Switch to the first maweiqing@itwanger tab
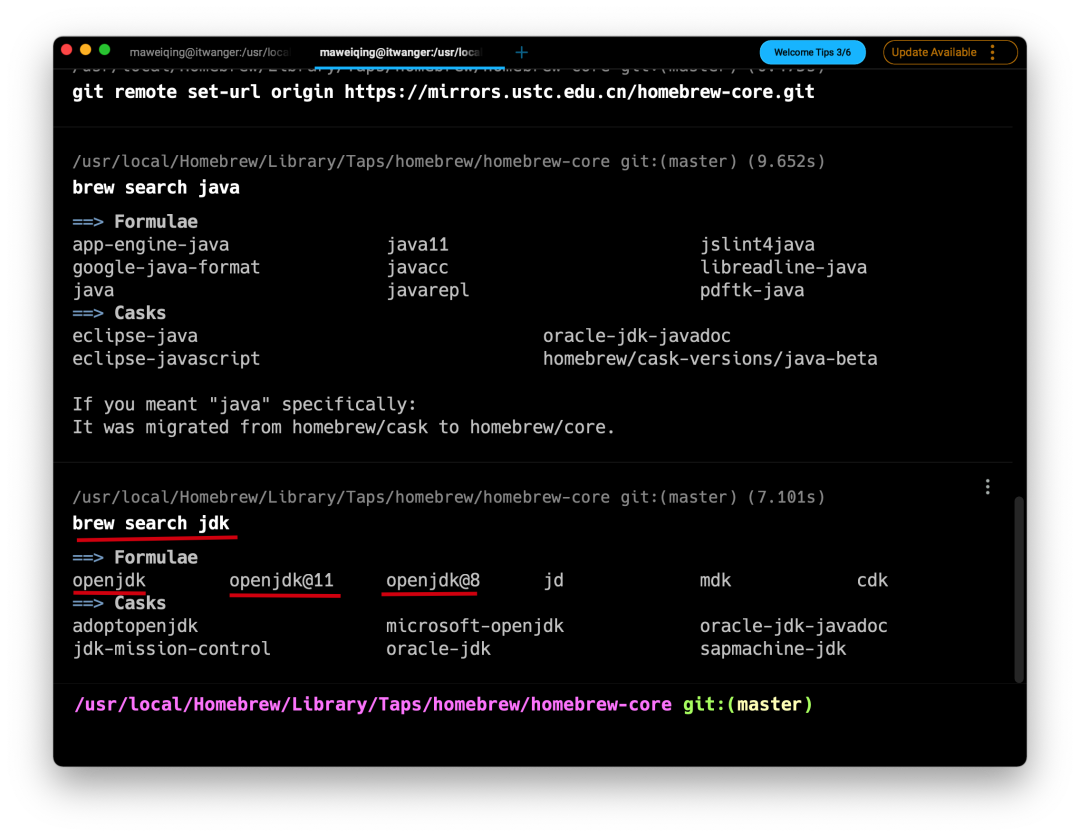 pos(209,52)
